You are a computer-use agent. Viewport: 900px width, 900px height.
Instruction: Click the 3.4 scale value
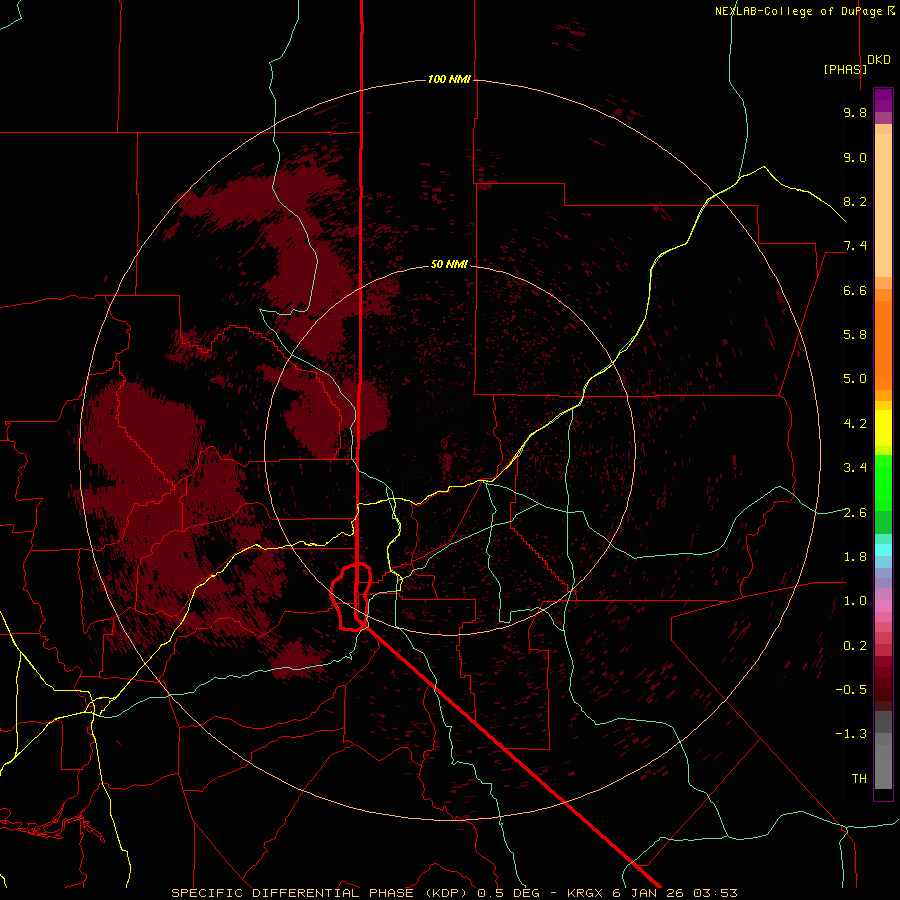click(855, 468)
